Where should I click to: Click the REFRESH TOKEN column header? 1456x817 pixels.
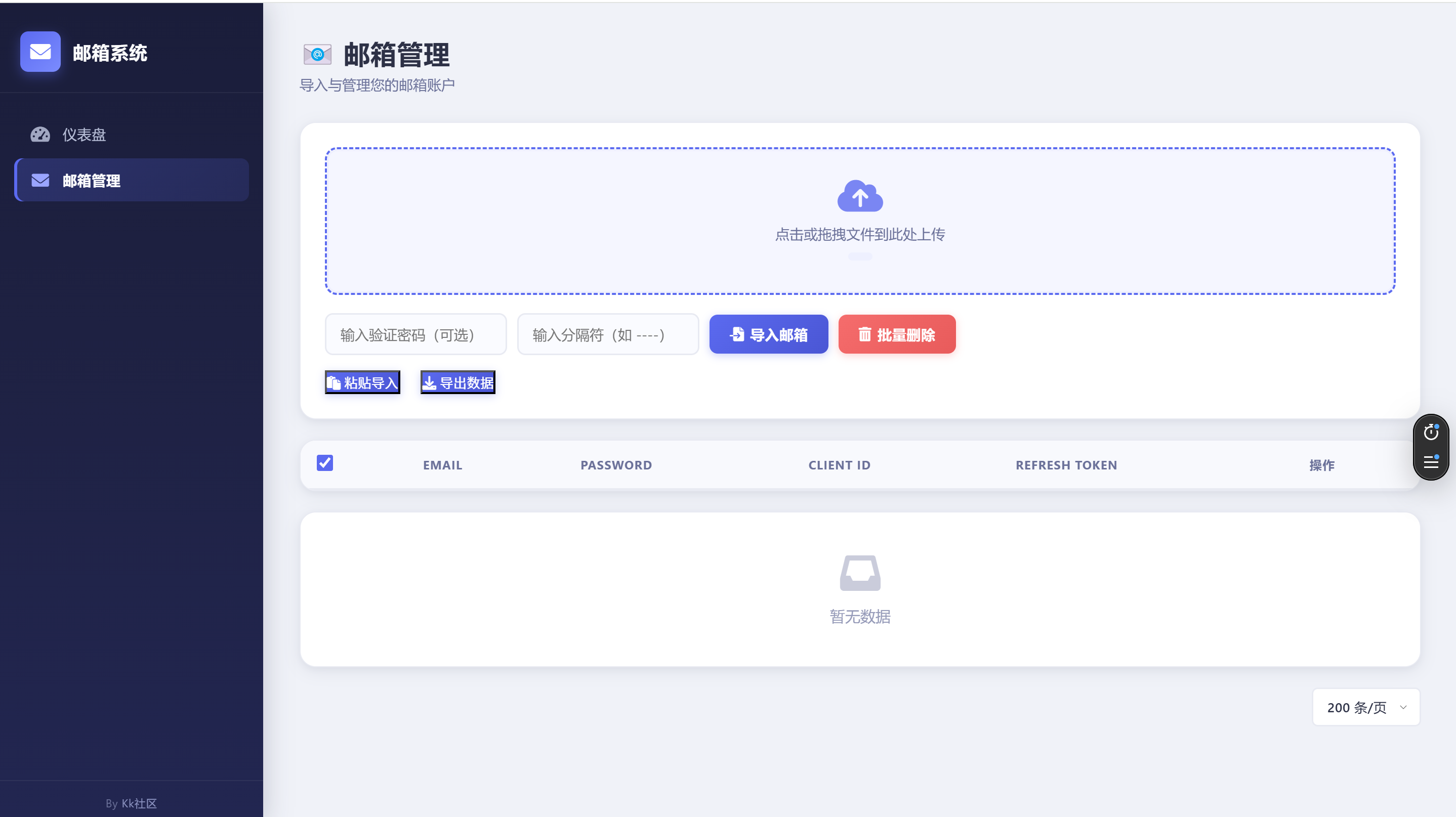(1066, 465)
